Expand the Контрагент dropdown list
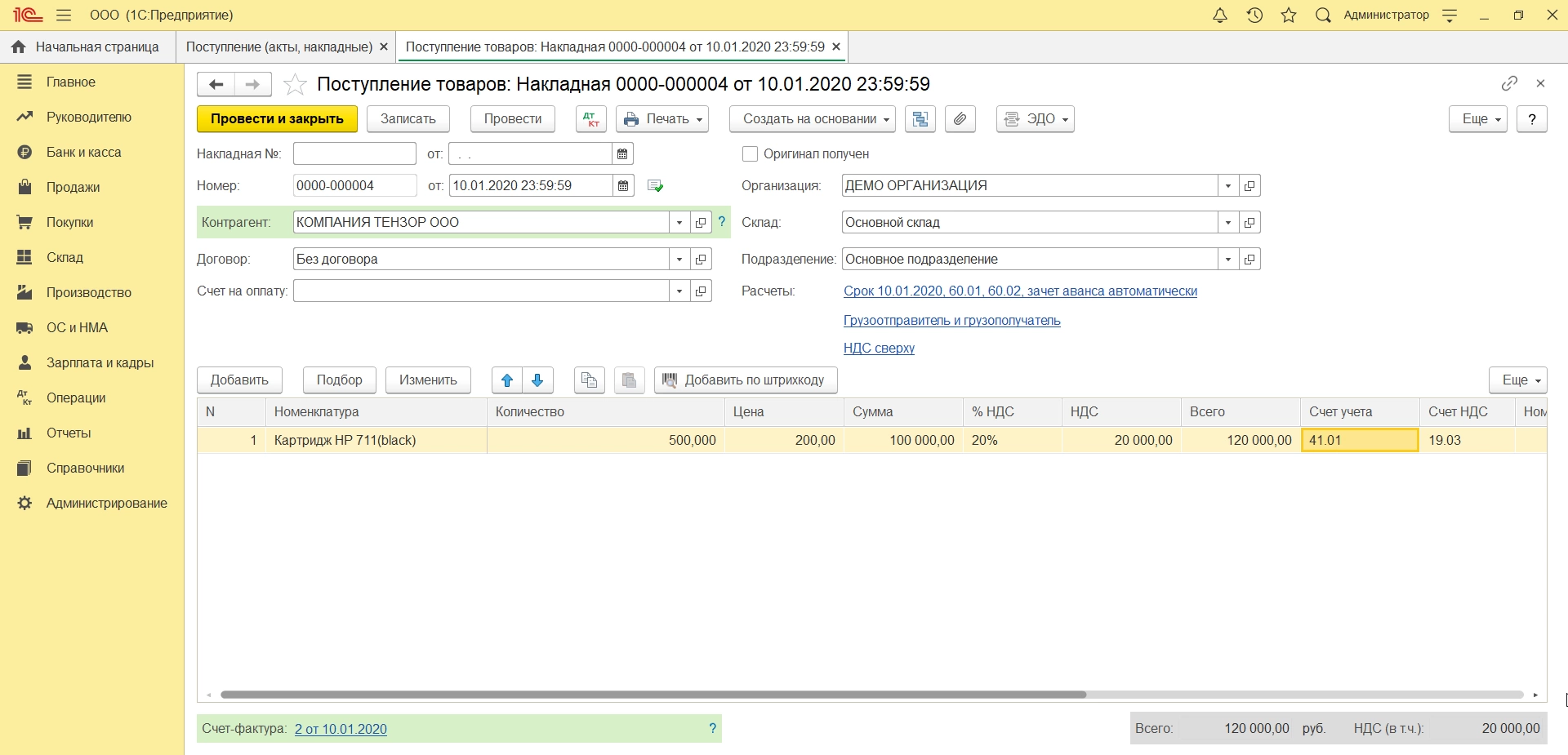This screenshot has height=755, width=1568. [x=679, y=223]
